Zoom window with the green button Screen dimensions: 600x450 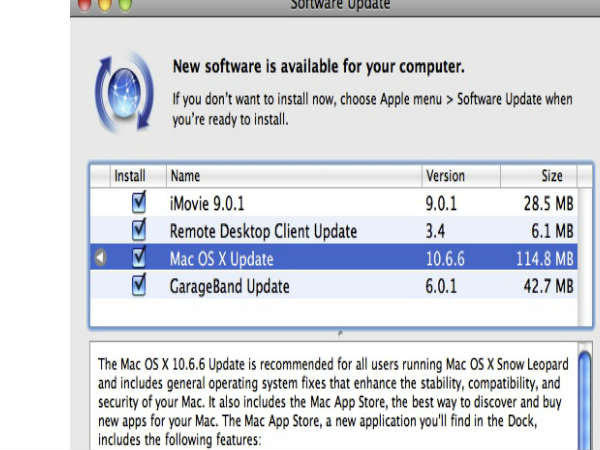(125, 4)
